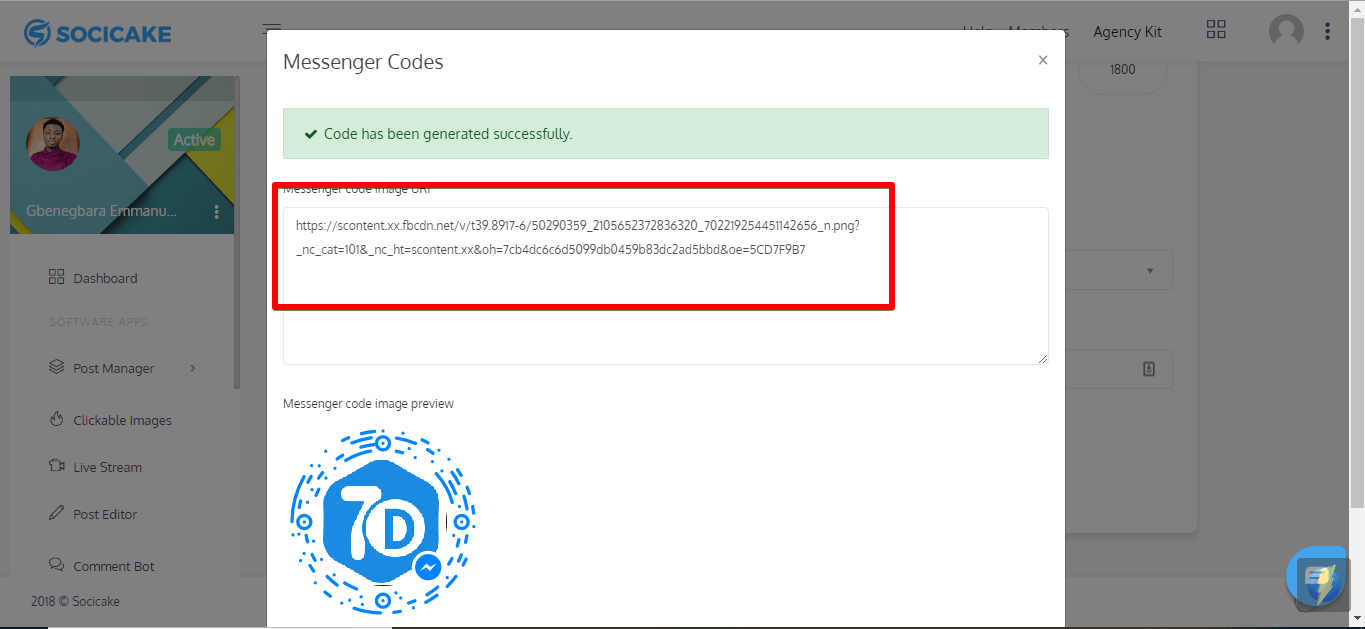
Task: Click the 1800 pill button
Action: pos(1122,70)
